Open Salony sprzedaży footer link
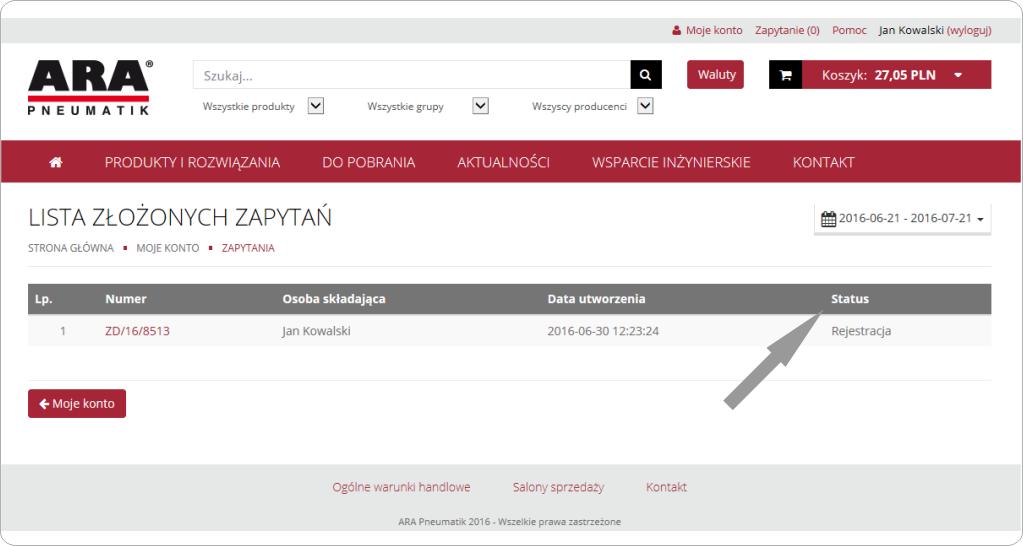This screenshot has height=546, width=1023. pyautogui.click(x=558, y=487)
